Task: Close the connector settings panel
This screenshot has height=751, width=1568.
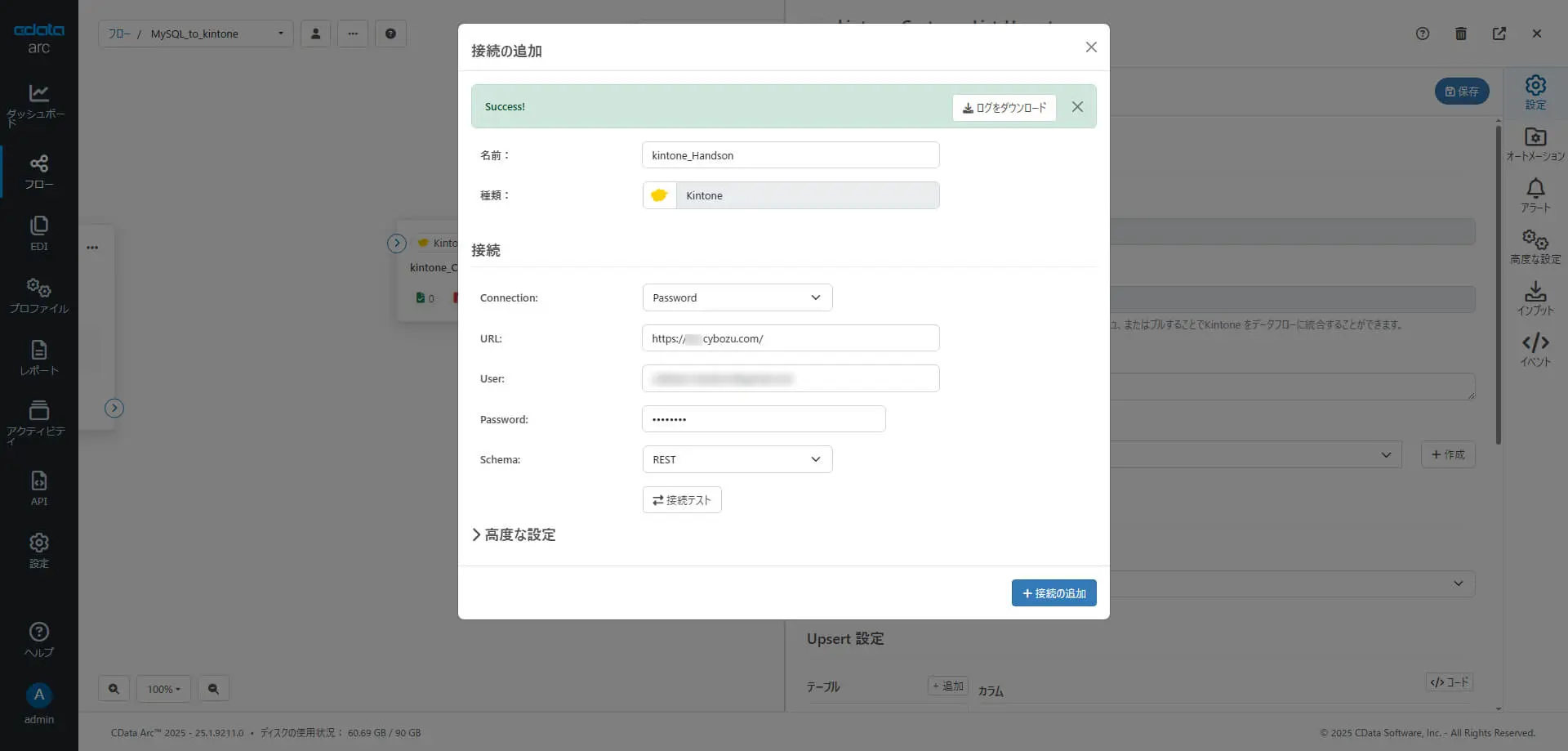Action: (x=1537, y=34)
